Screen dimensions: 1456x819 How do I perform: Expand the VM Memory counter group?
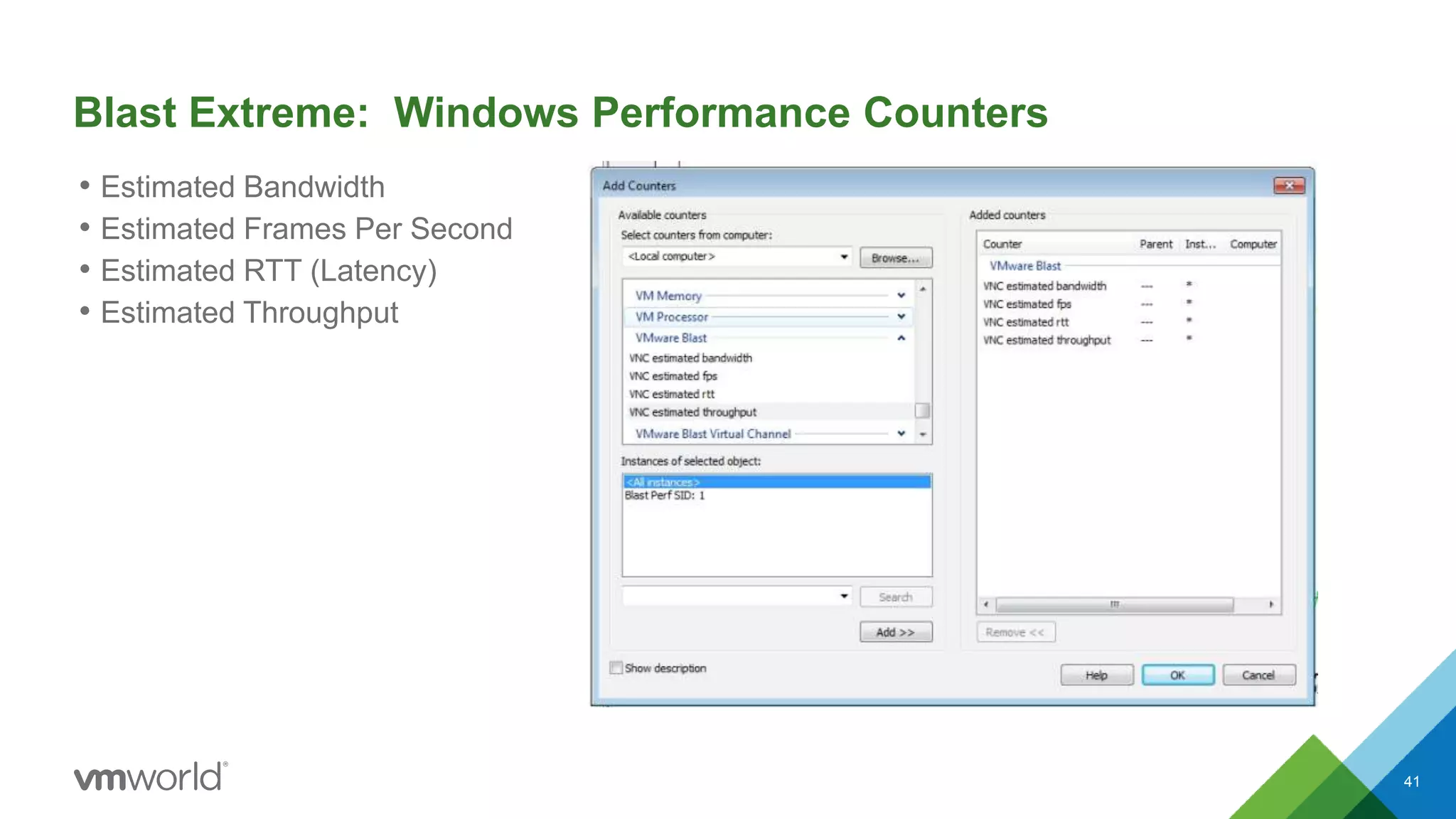tap(901, 295)
